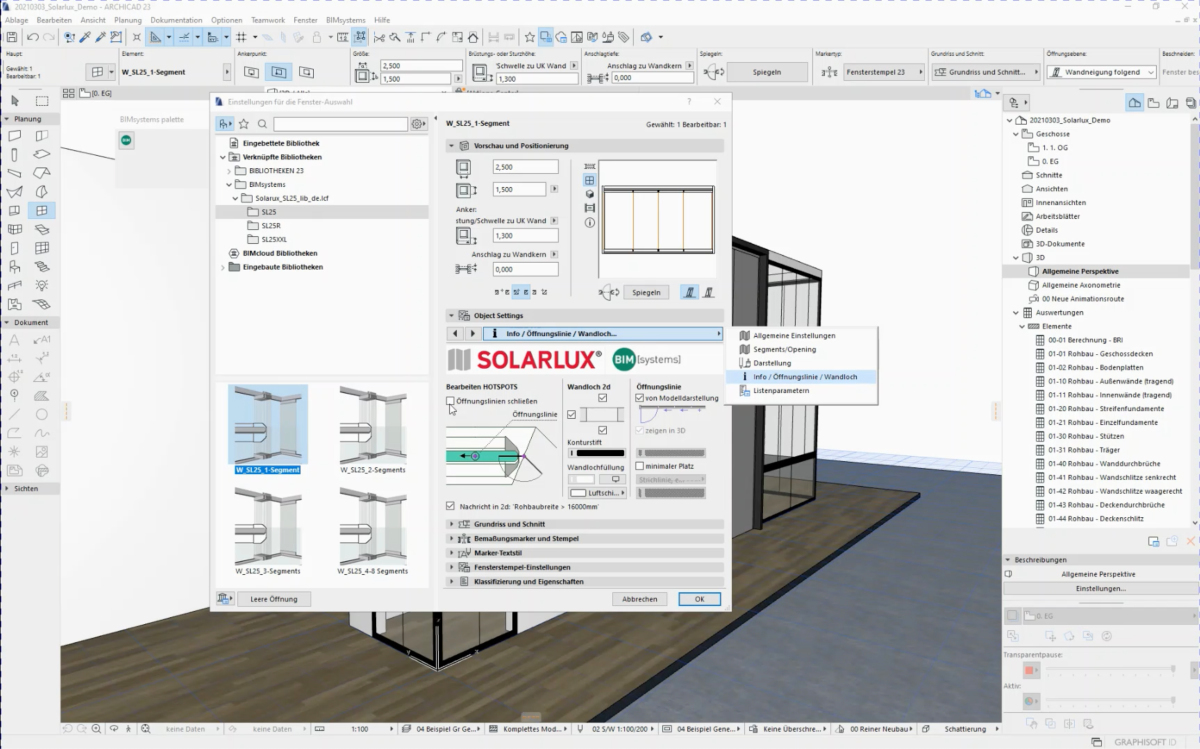This screenshot has height=749, width=1200.
Task: Click the Einstellungen... button in the Navigator
Action: [x=1100, y=588]
